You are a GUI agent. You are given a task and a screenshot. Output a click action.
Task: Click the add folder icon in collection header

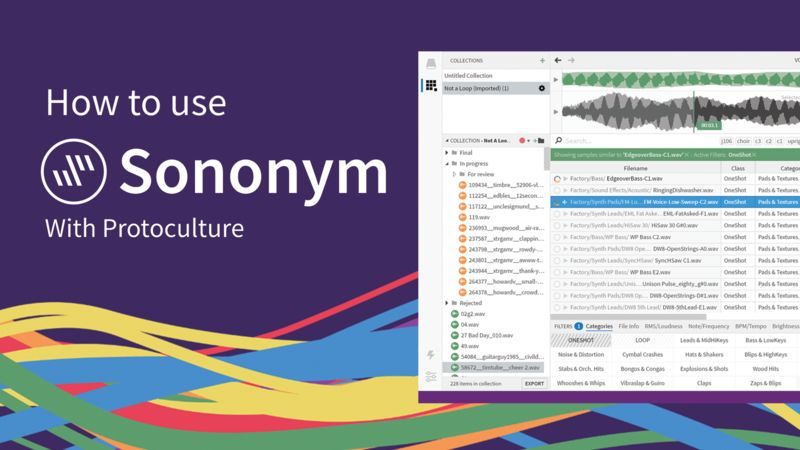coord(541,140)
